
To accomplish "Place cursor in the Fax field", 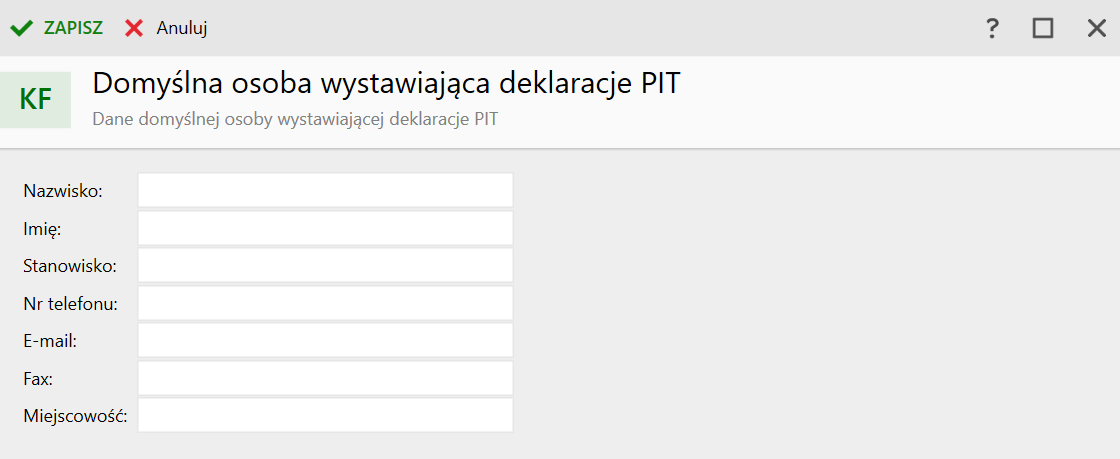I will point(325,378).
